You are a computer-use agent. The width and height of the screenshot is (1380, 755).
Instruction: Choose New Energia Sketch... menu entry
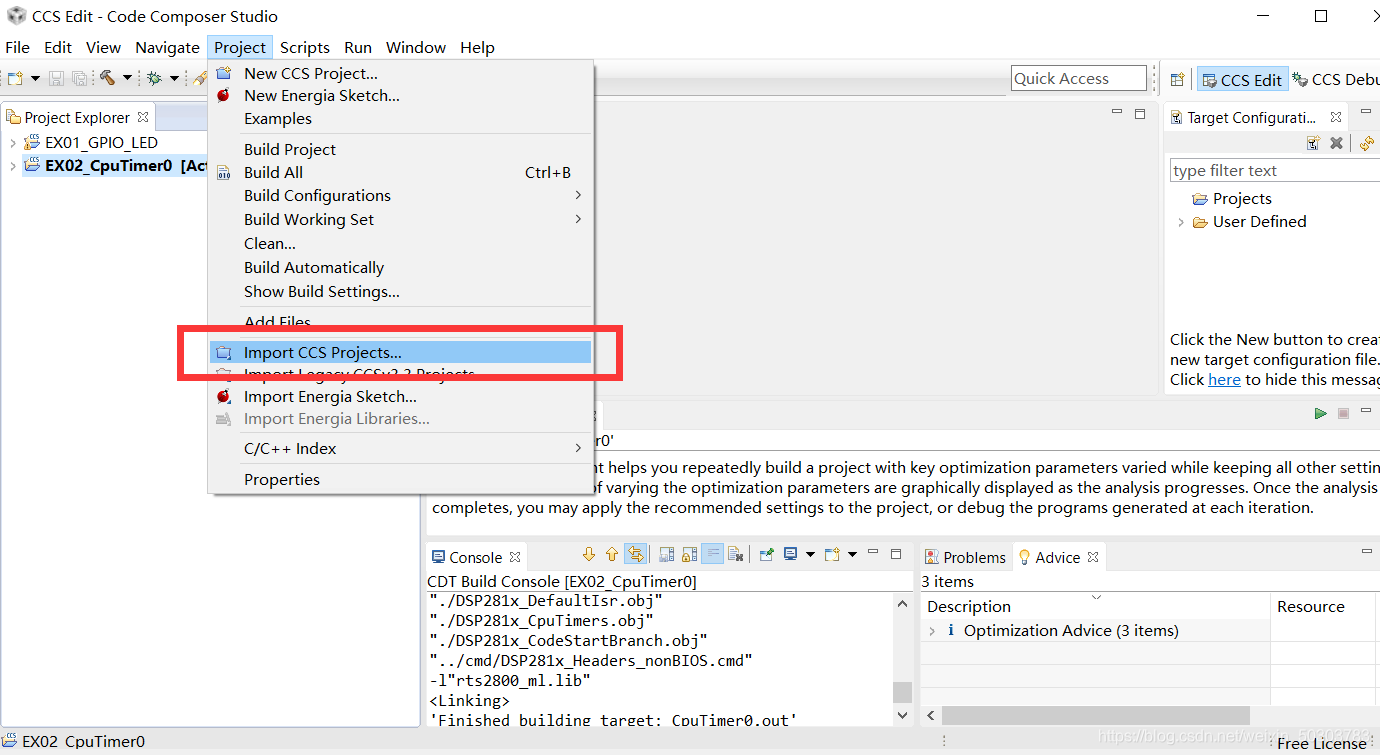pyautogui.click(x=400, y=96)
